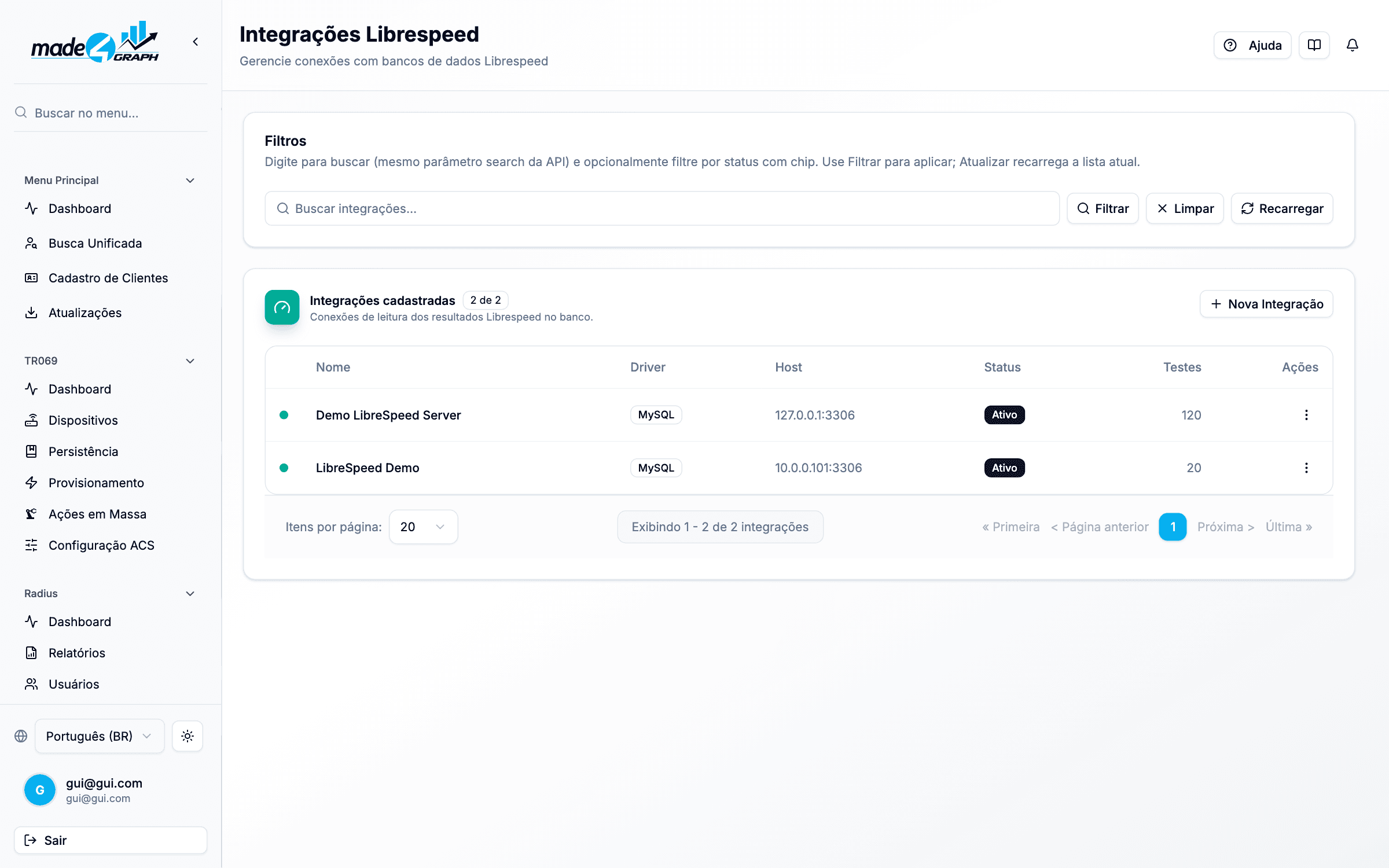Focus the Buscar no menu search field
Screen dimensions: 1389x868
point(111,113)
